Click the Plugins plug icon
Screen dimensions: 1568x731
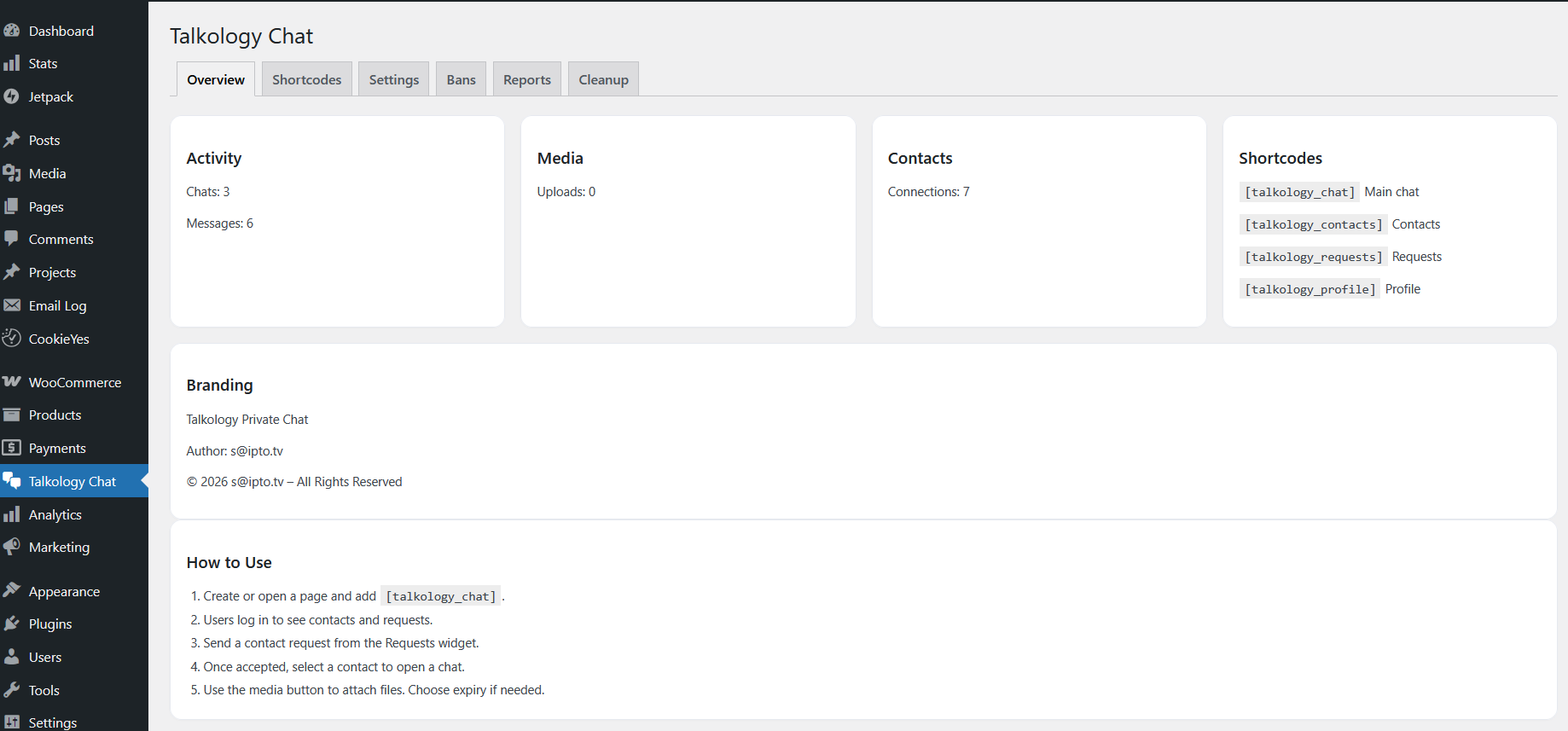pos(11,624)
